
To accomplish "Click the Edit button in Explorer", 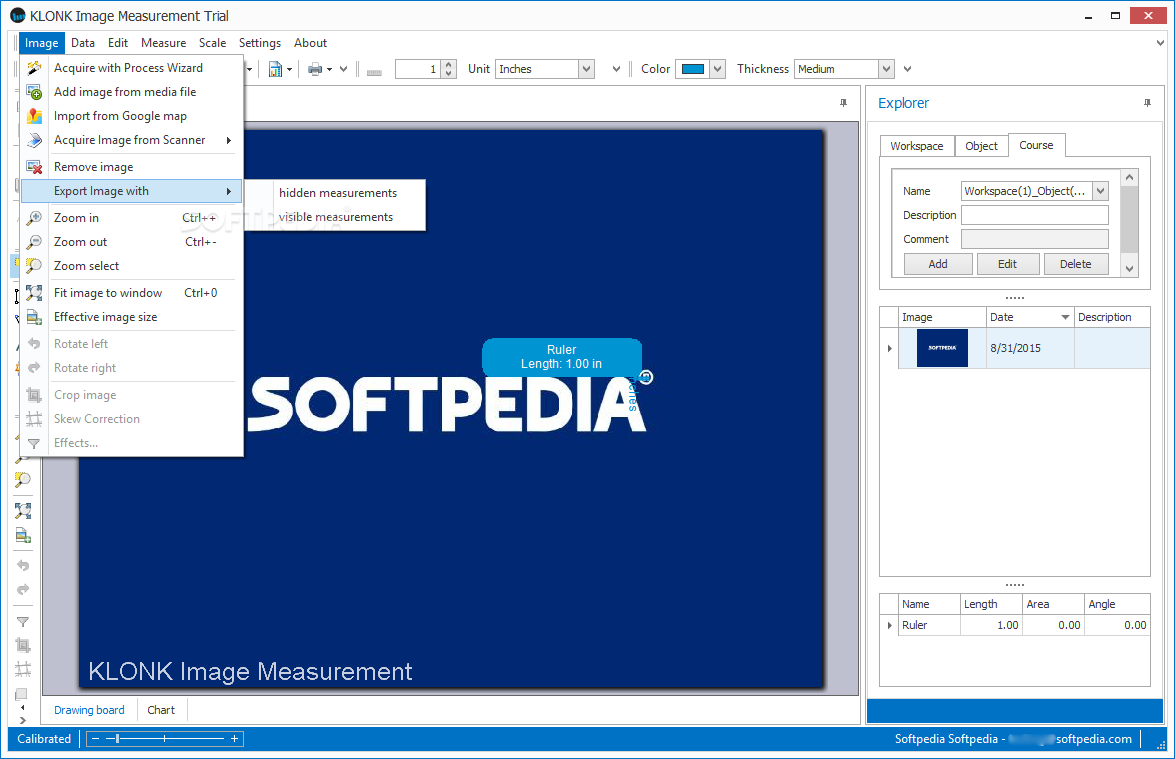I will click(x=1007, y=264).
